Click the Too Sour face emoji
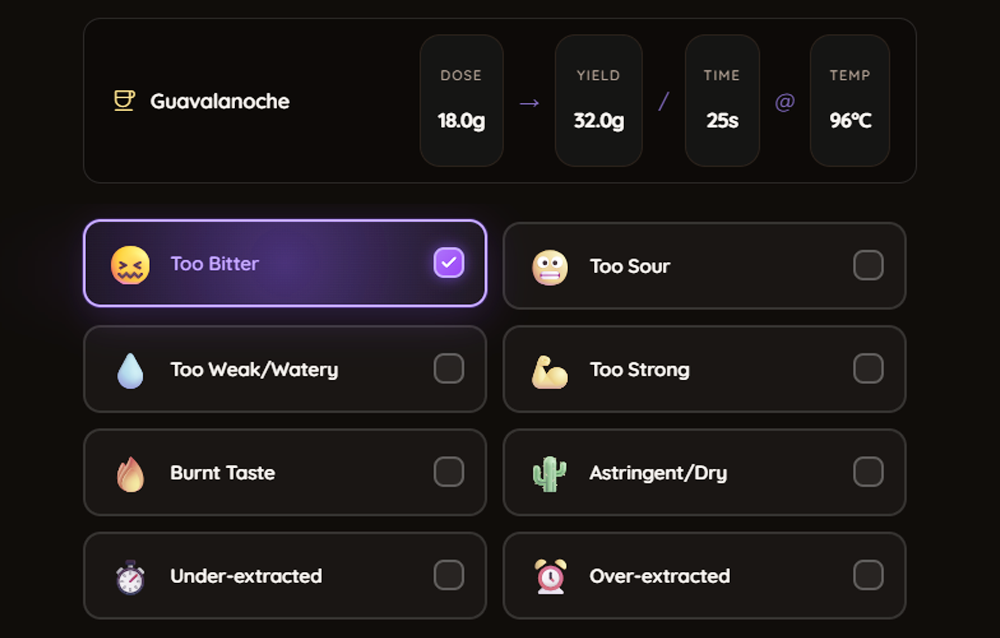Image resolution: width=1000 pixels, height=638 pixels. (x=550, y=267)
